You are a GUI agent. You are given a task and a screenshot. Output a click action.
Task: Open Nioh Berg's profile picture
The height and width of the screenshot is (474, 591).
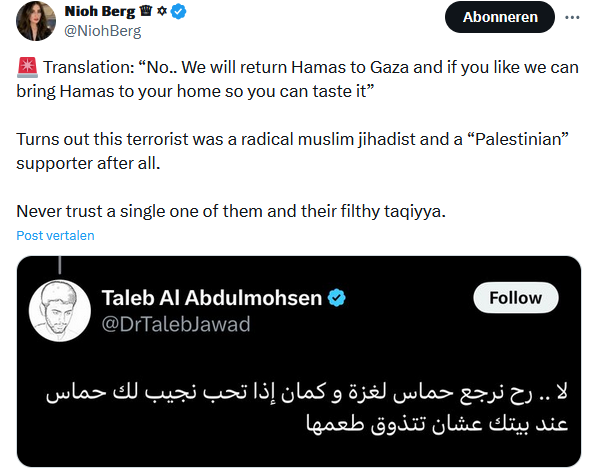coord(36,21)
